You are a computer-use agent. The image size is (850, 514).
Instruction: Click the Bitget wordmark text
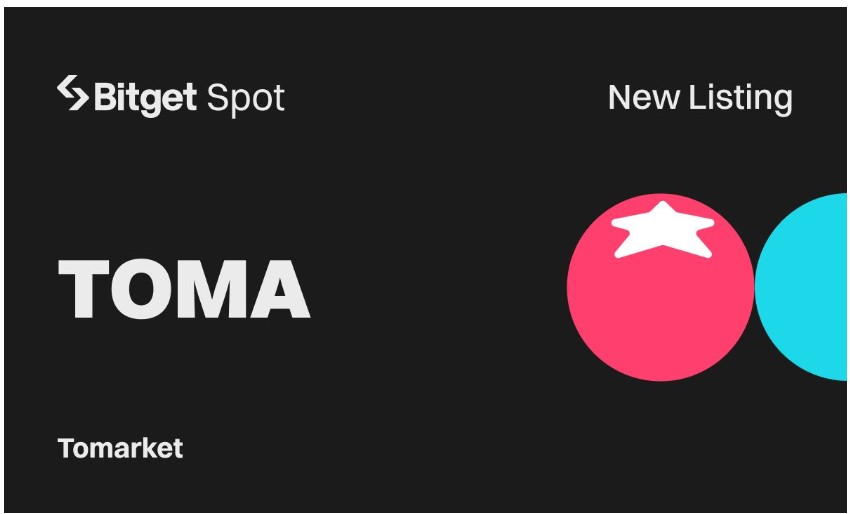145,99
